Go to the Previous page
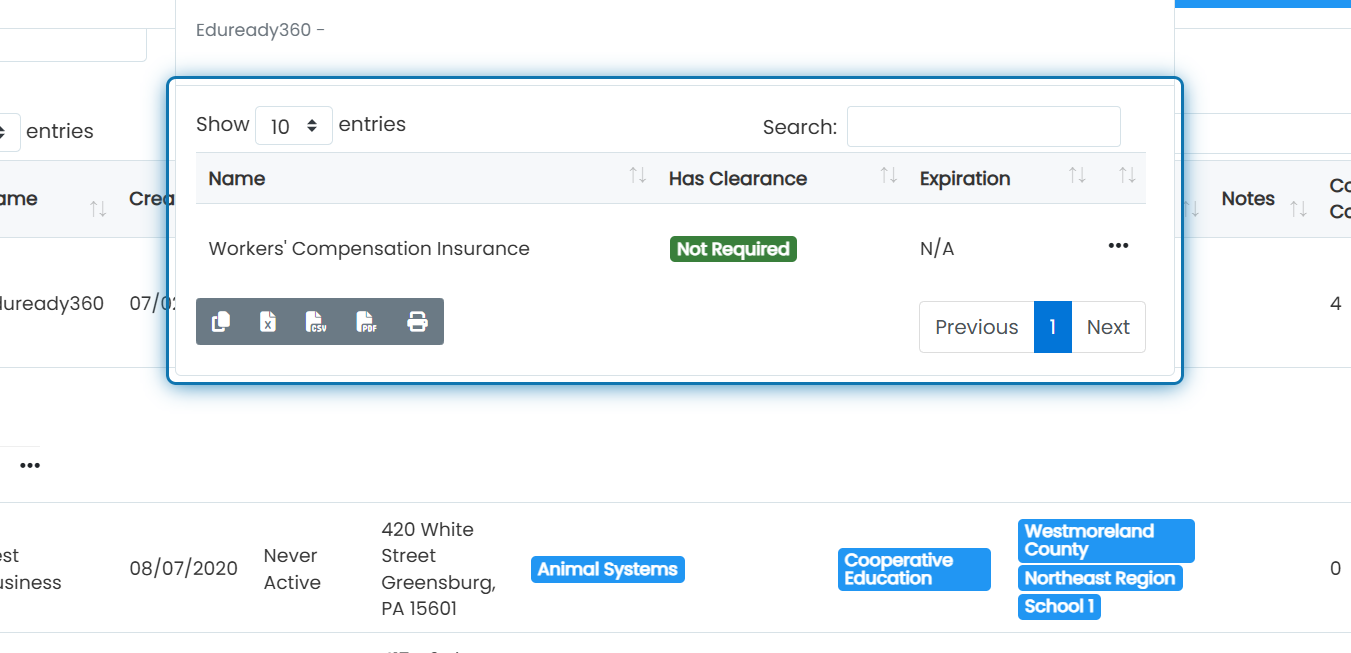This screenshot has width=1351, height=653. coord(977,327)
